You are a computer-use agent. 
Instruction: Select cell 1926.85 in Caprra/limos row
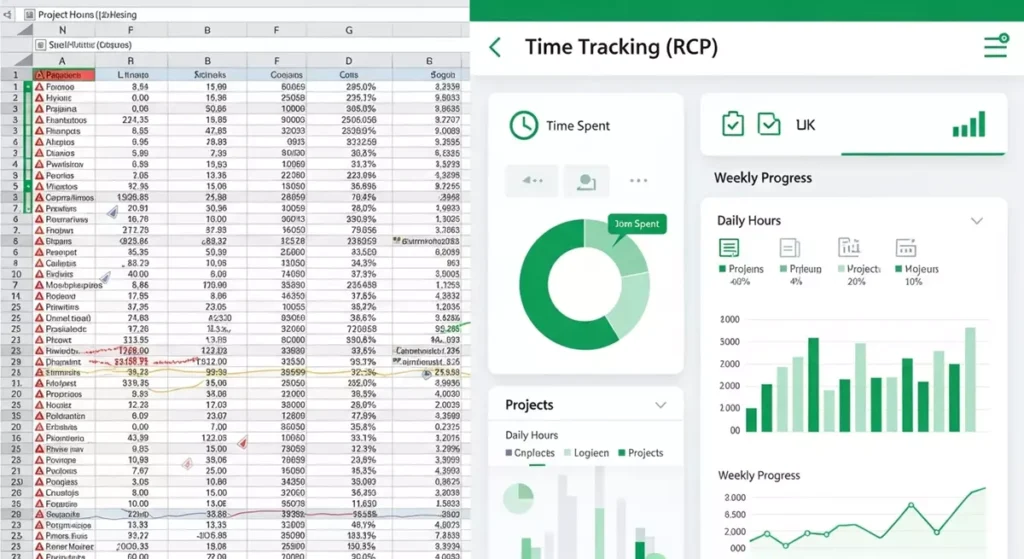click(x=133, y=197)
